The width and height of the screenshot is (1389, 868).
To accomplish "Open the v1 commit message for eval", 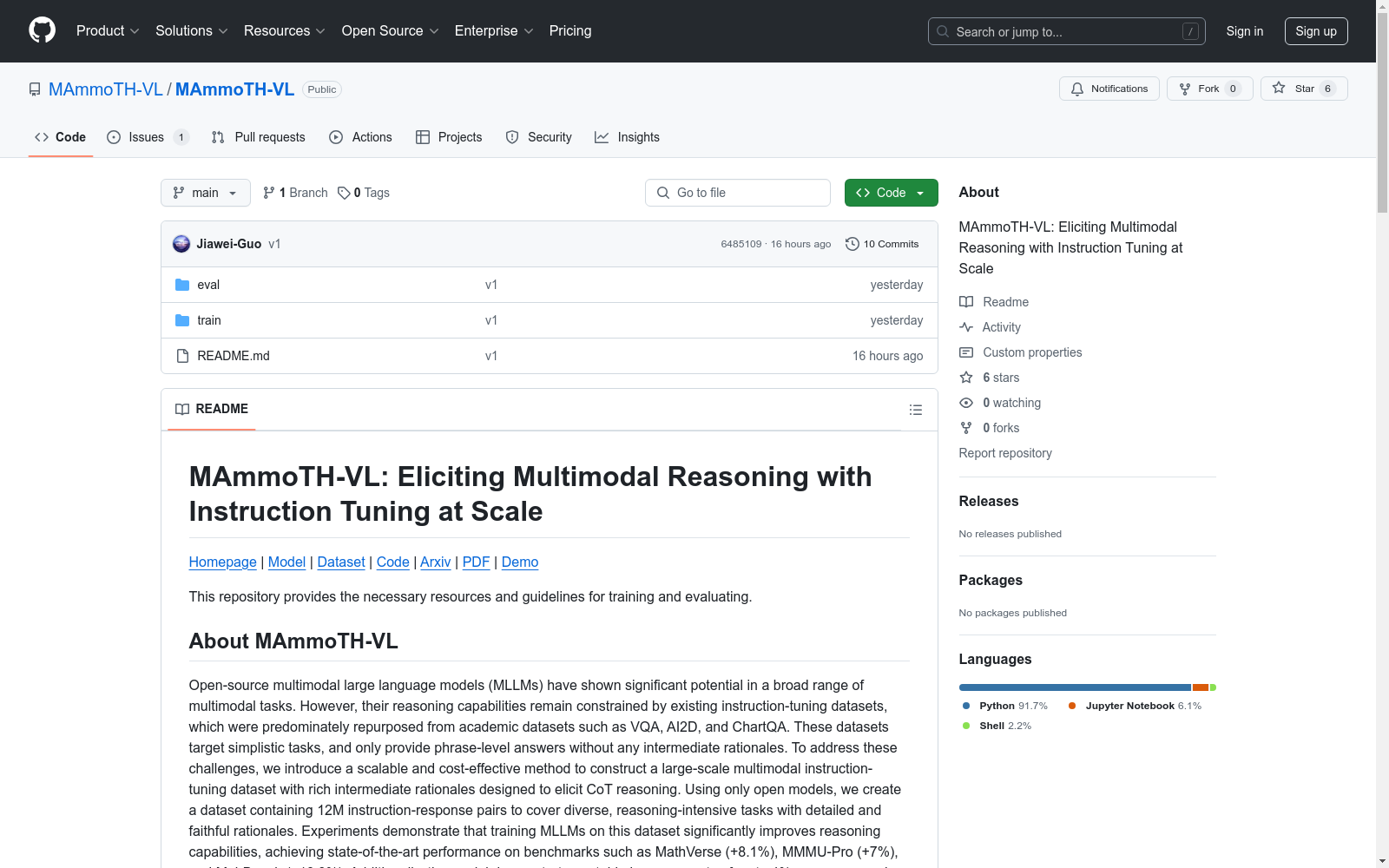I will click(x=491, y=285).
